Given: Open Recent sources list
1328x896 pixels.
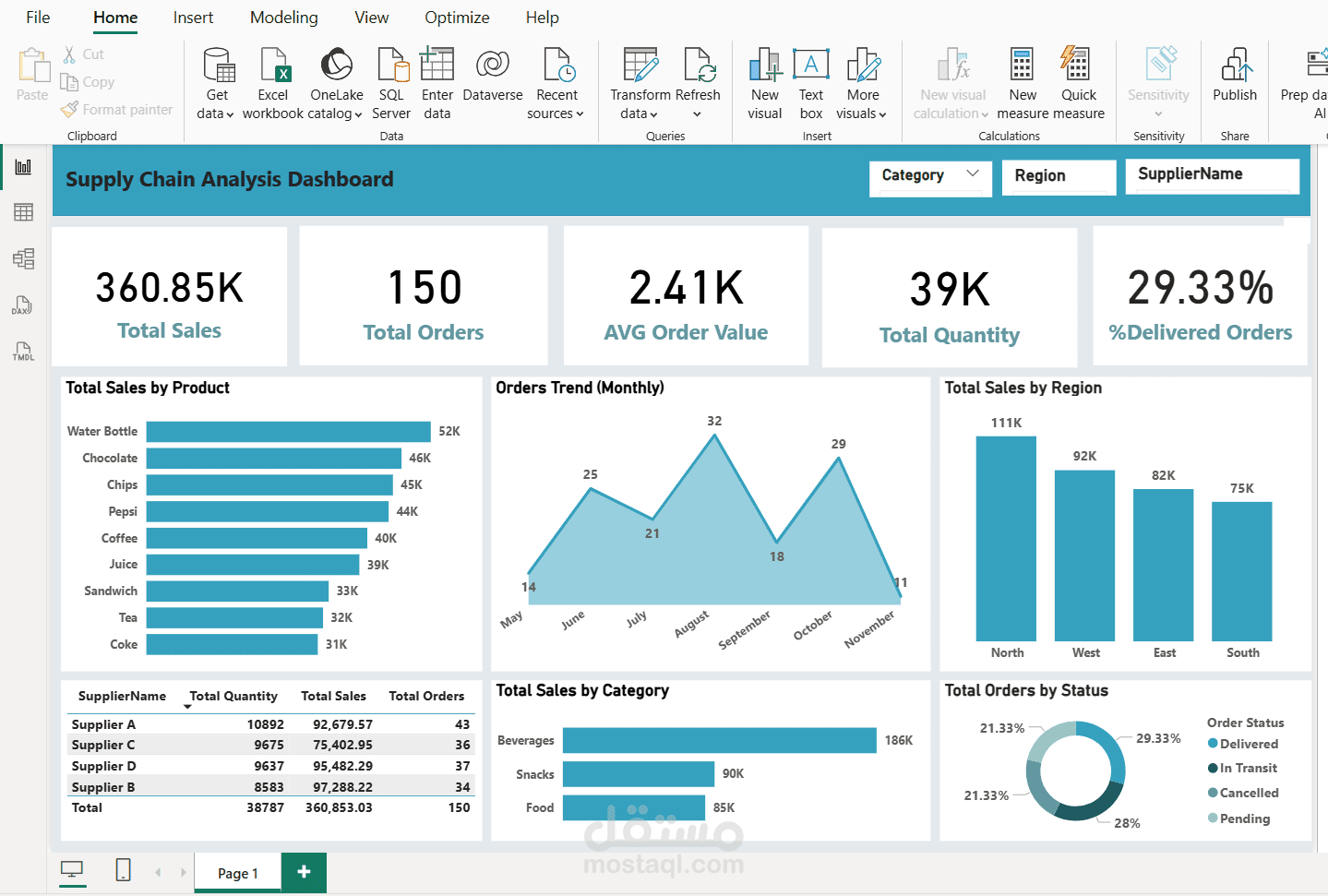Looking at the screenshot, I should tap(556, 84).
